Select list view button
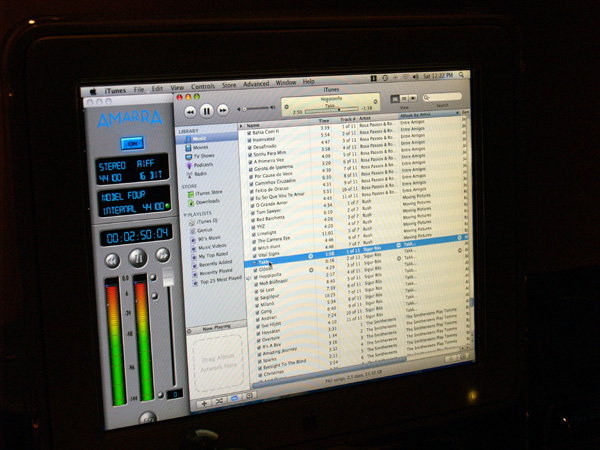600x450 pixels. 395,99
